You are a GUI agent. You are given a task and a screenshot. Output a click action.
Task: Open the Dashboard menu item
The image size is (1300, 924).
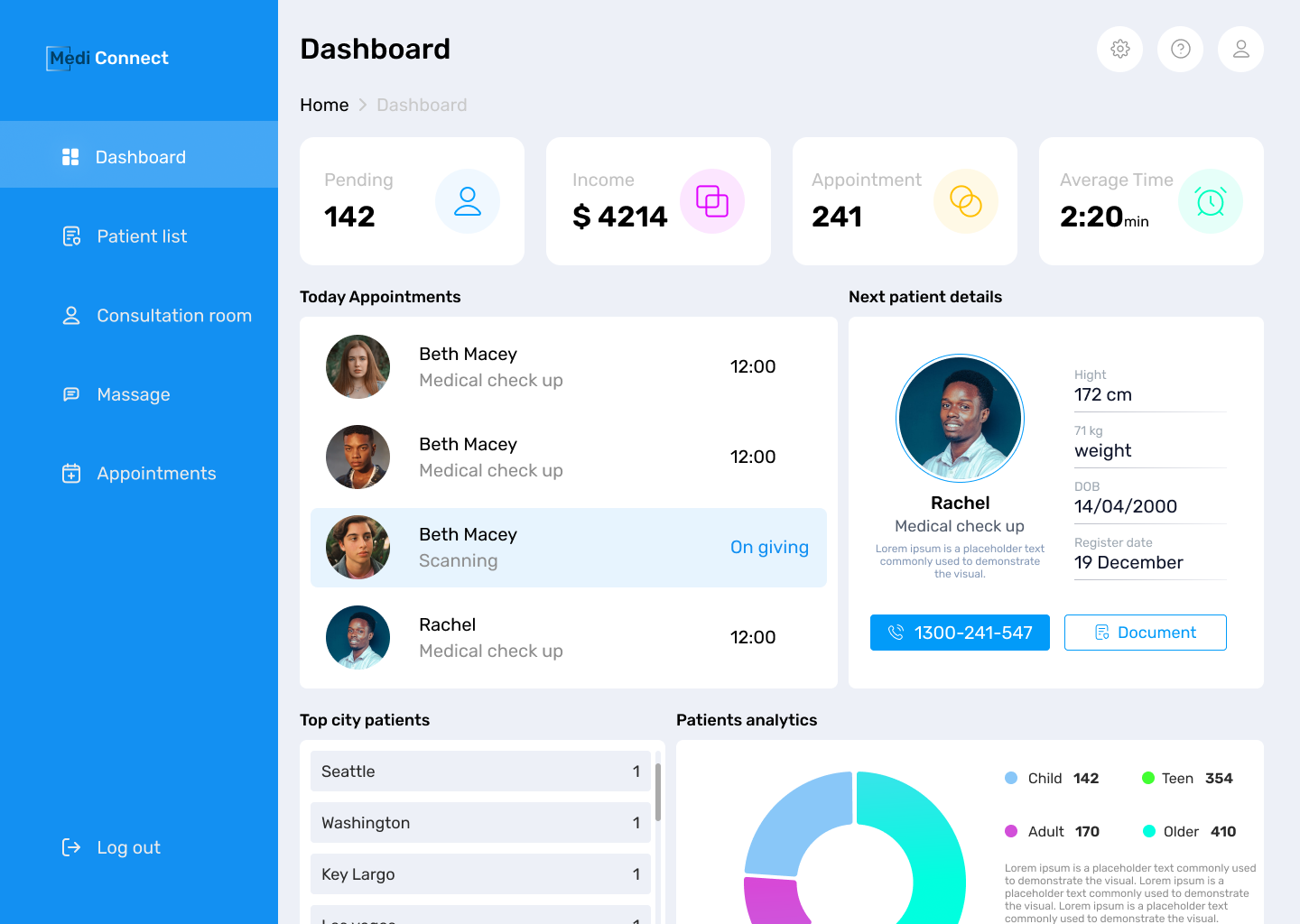(x=139, y=155)
